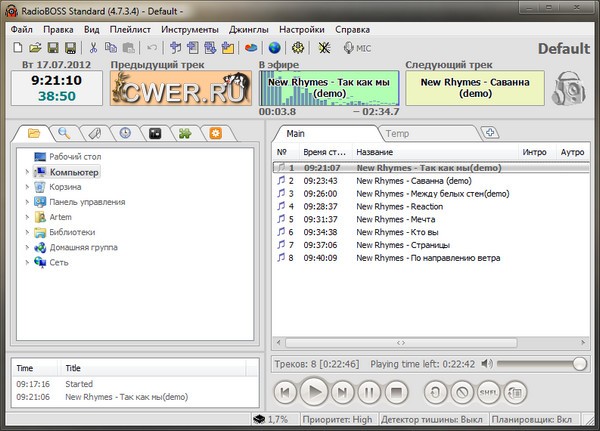Click the globe icon in toolbar
Screen dimensions: 600x431
pos(275,47)
